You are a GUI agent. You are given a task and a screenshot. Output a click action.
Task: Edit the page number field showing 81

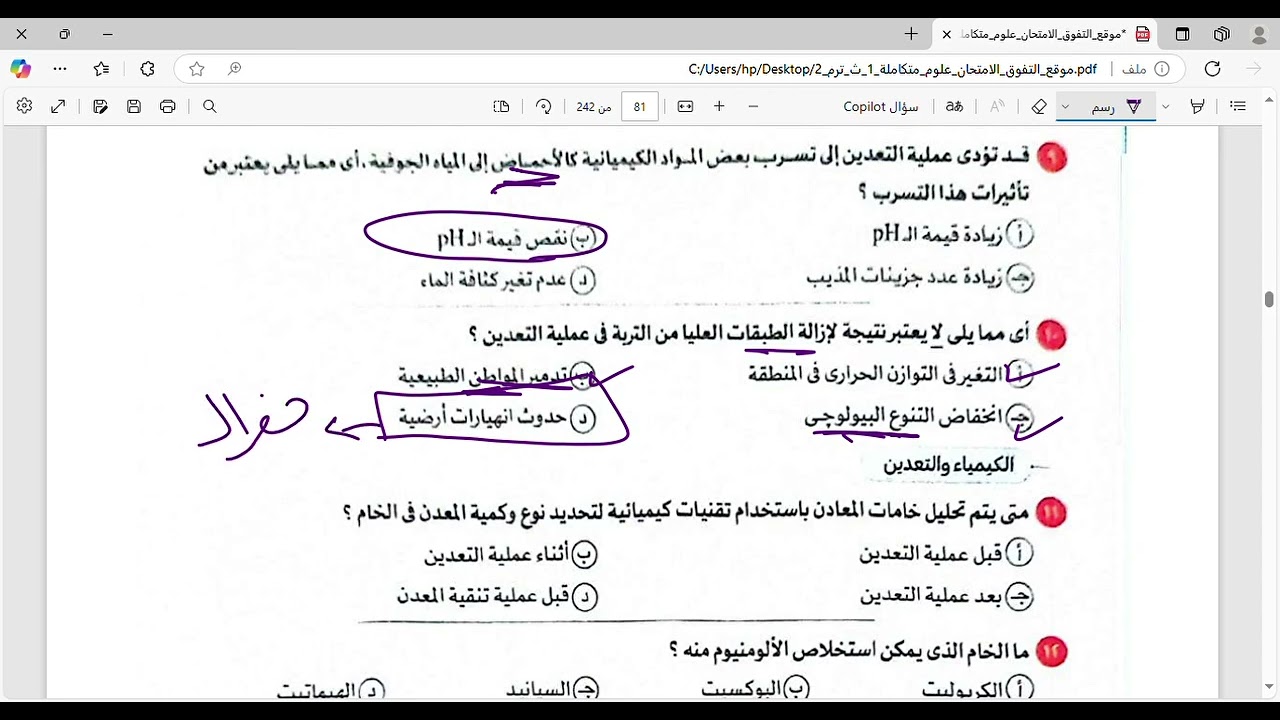coord(640,106)
